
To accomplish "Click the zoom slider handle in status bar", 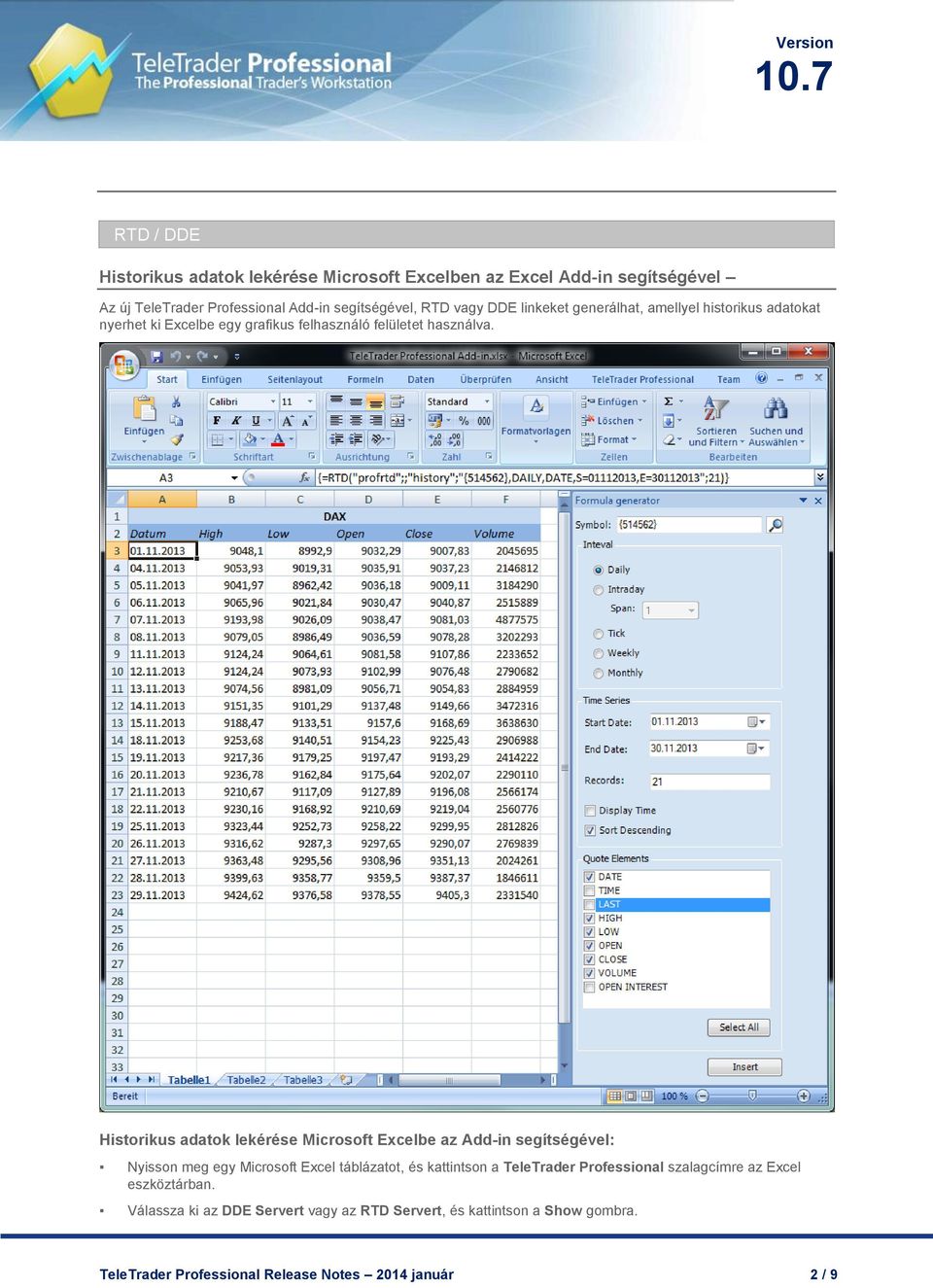I will click(x=752, y=1096).
